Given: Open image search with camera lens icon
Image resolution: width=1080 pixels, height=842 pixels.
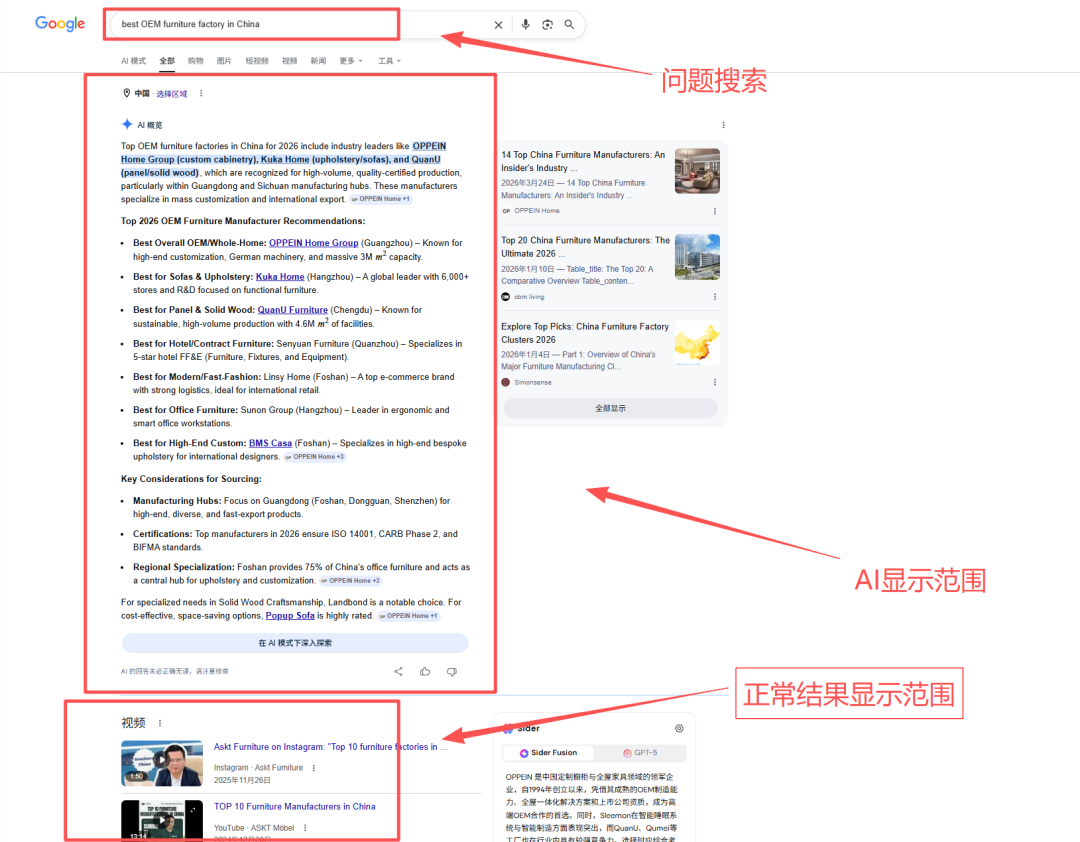Looking at the screenshot, I should [548, 25].
